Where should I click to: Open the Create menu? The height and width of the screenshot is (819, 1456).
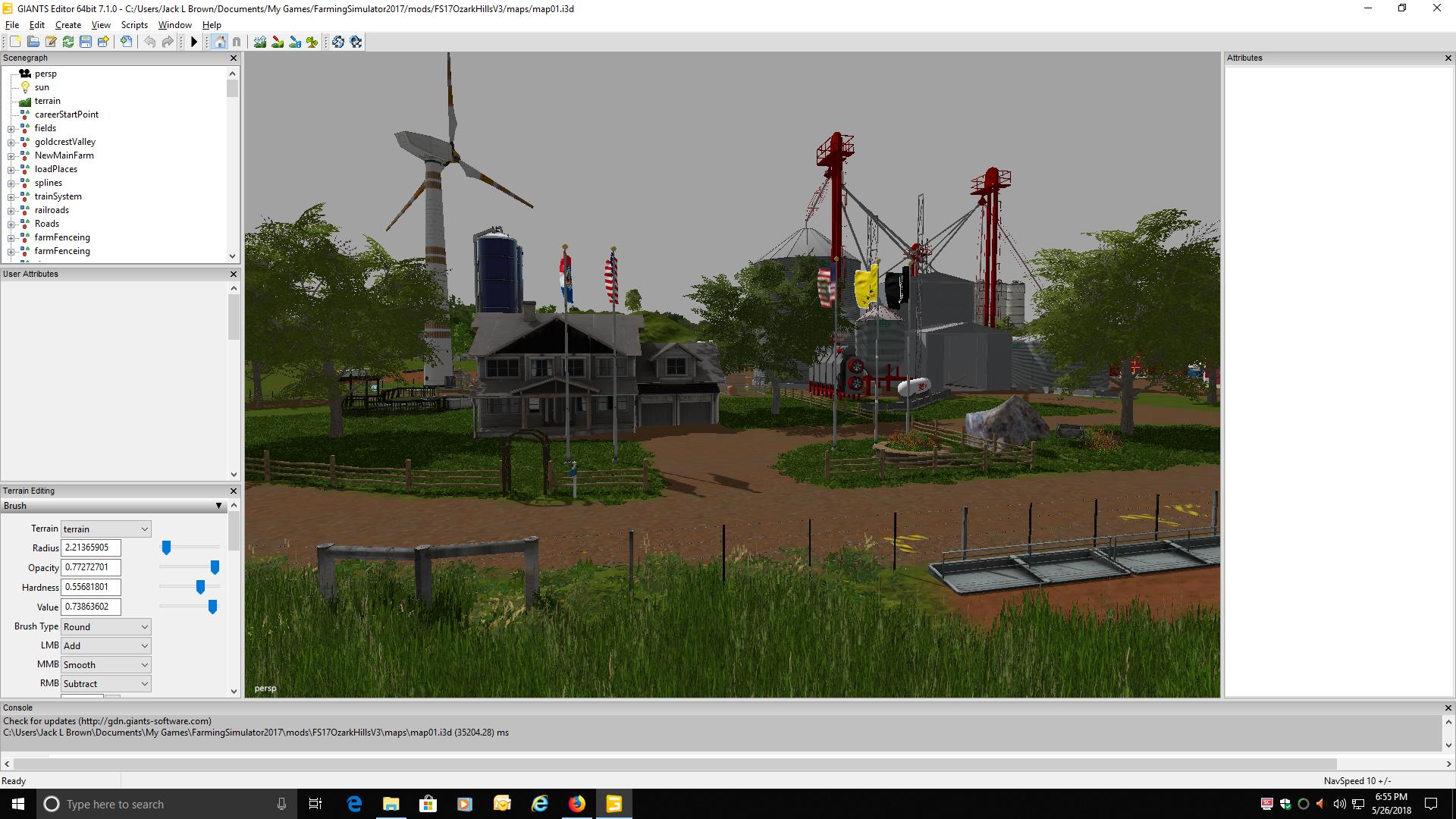click(x=67, y=25)
